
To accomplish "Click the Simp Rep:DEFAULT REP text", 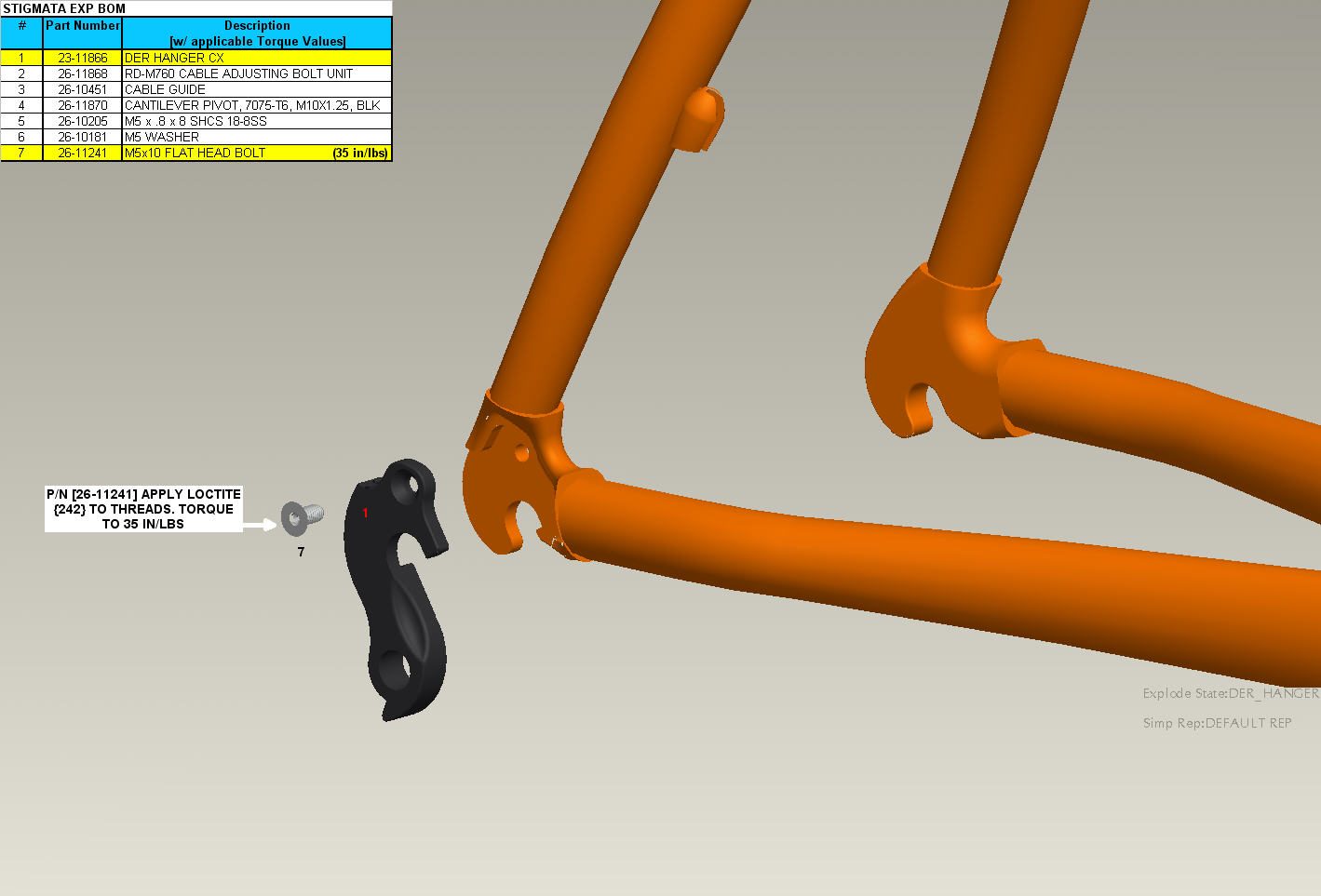I will [1217, 723].
